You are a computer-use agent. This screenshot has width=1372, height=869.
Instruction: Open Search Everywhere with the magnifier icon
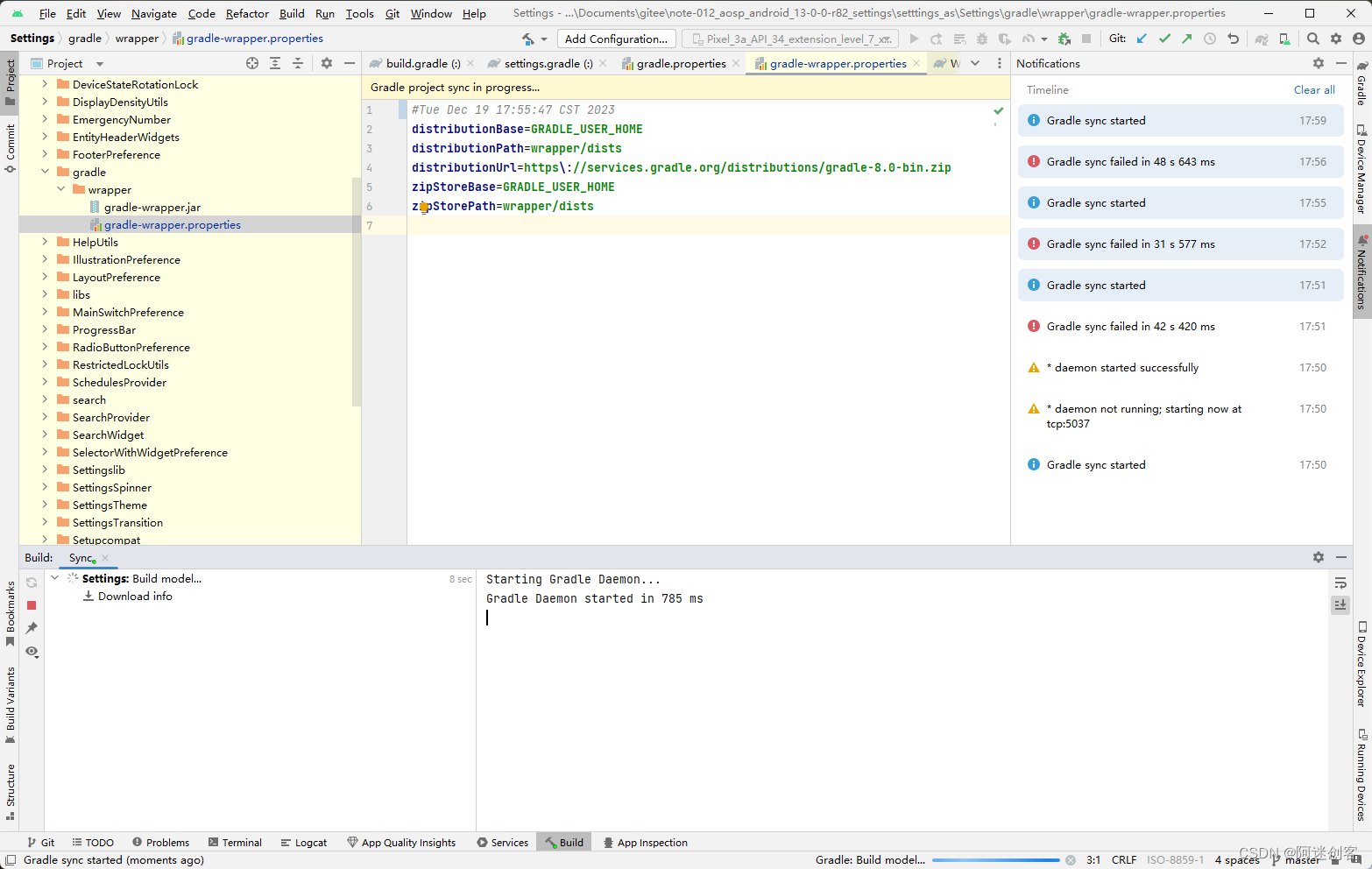coord(1312,39)
